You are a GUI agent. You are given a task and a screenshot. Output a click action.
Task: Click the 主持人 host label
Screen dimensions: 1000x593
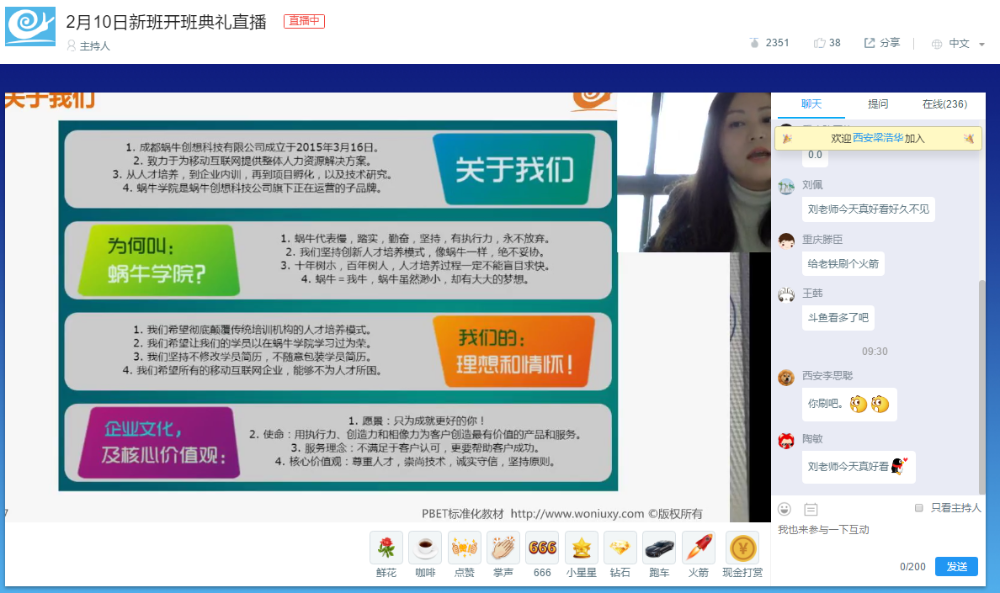pos(95,46)
